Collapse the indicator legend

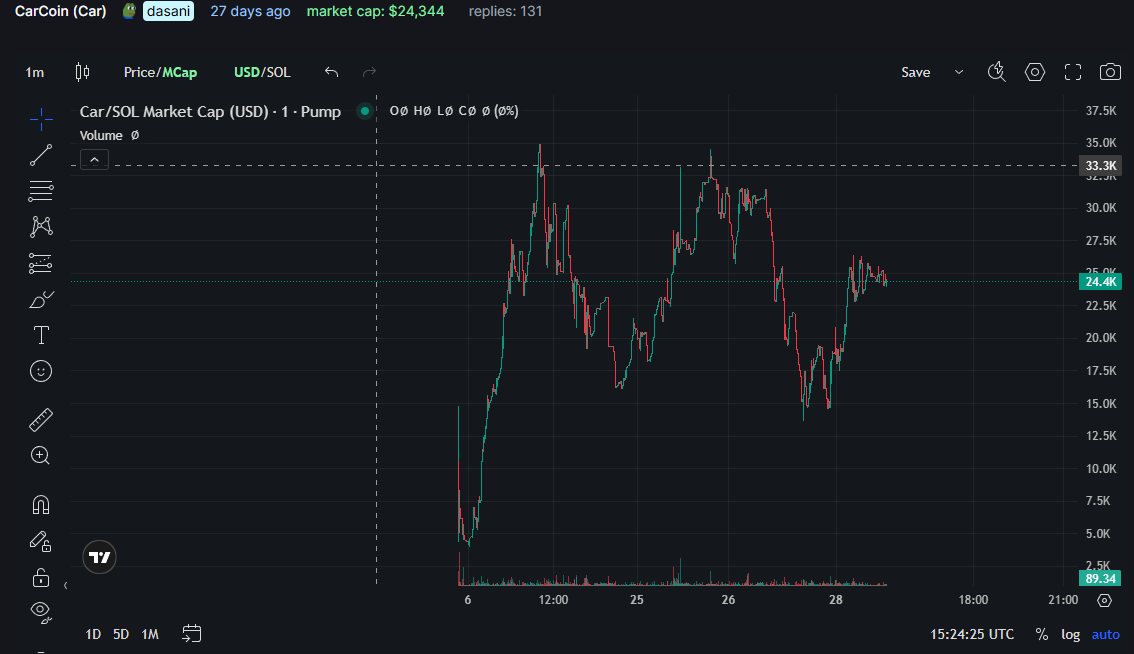click(94, 160)
